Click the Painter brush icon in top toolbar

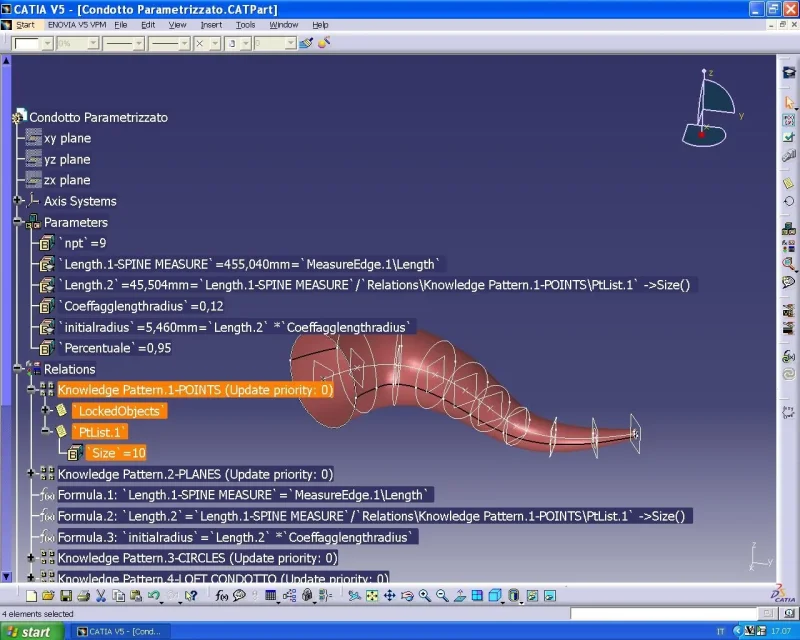[x=306, y=43]
